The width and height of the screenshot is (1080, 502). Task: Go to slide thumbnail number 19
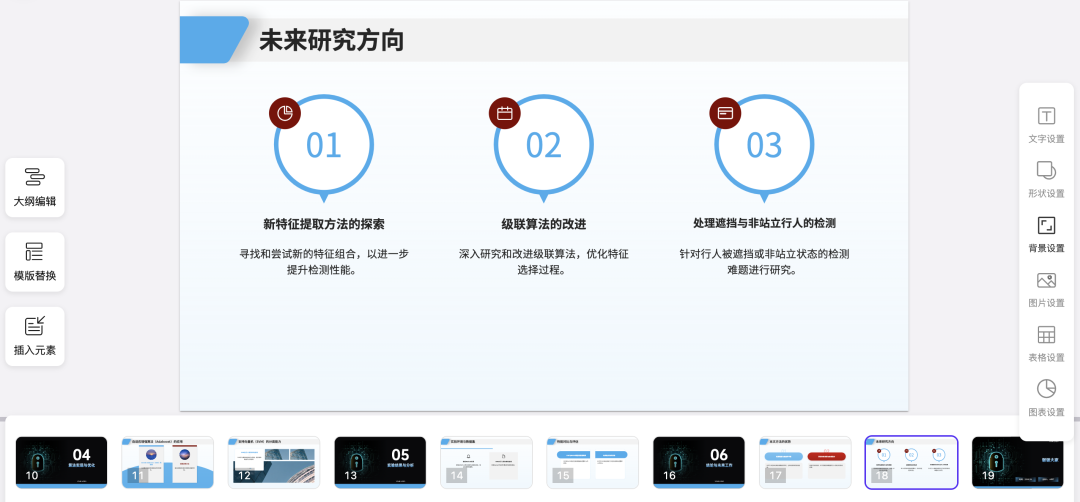point(1018,462)
